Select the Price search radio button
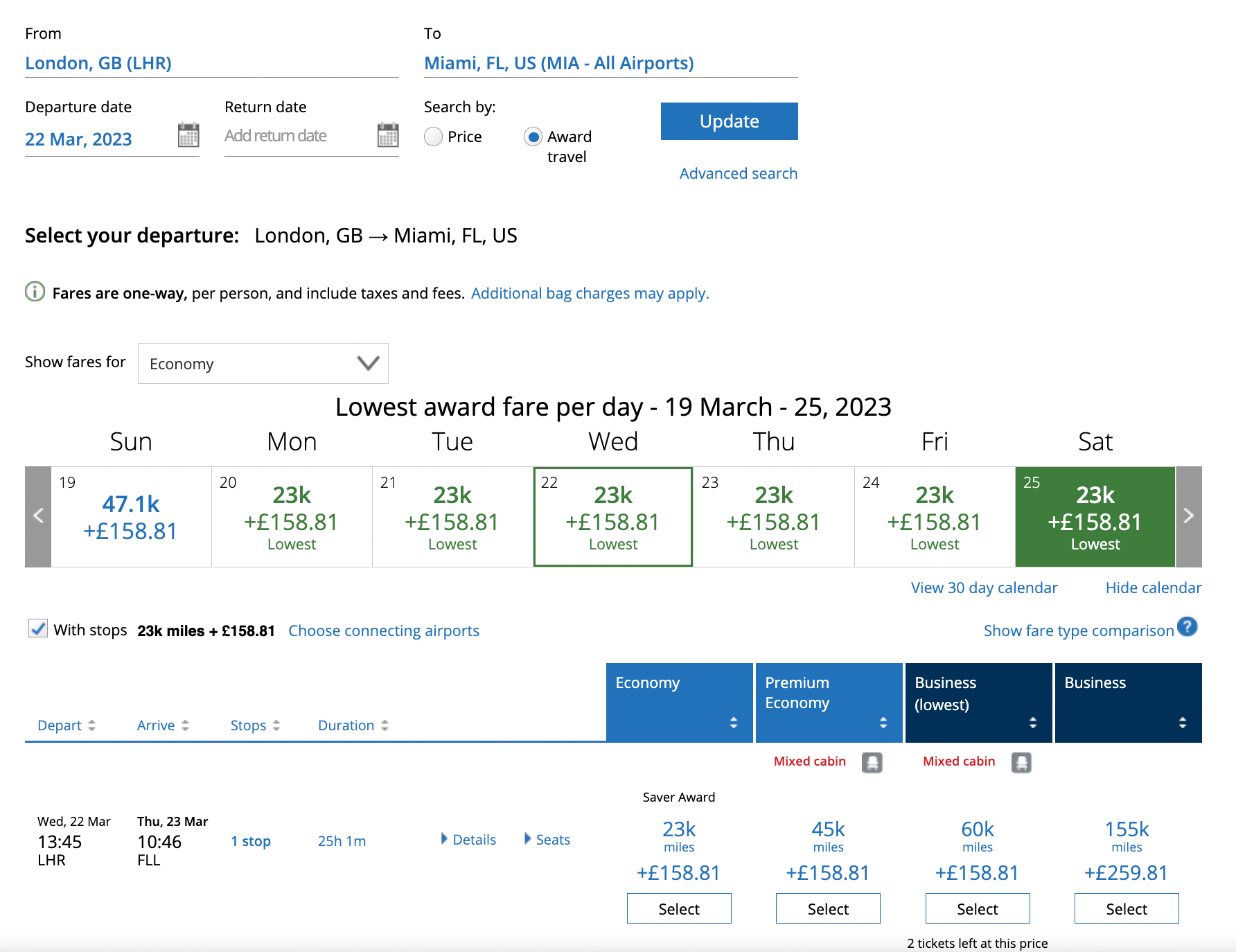Image resolution: width=1236 pixels, height=952 pixels. tap(434, 136)
